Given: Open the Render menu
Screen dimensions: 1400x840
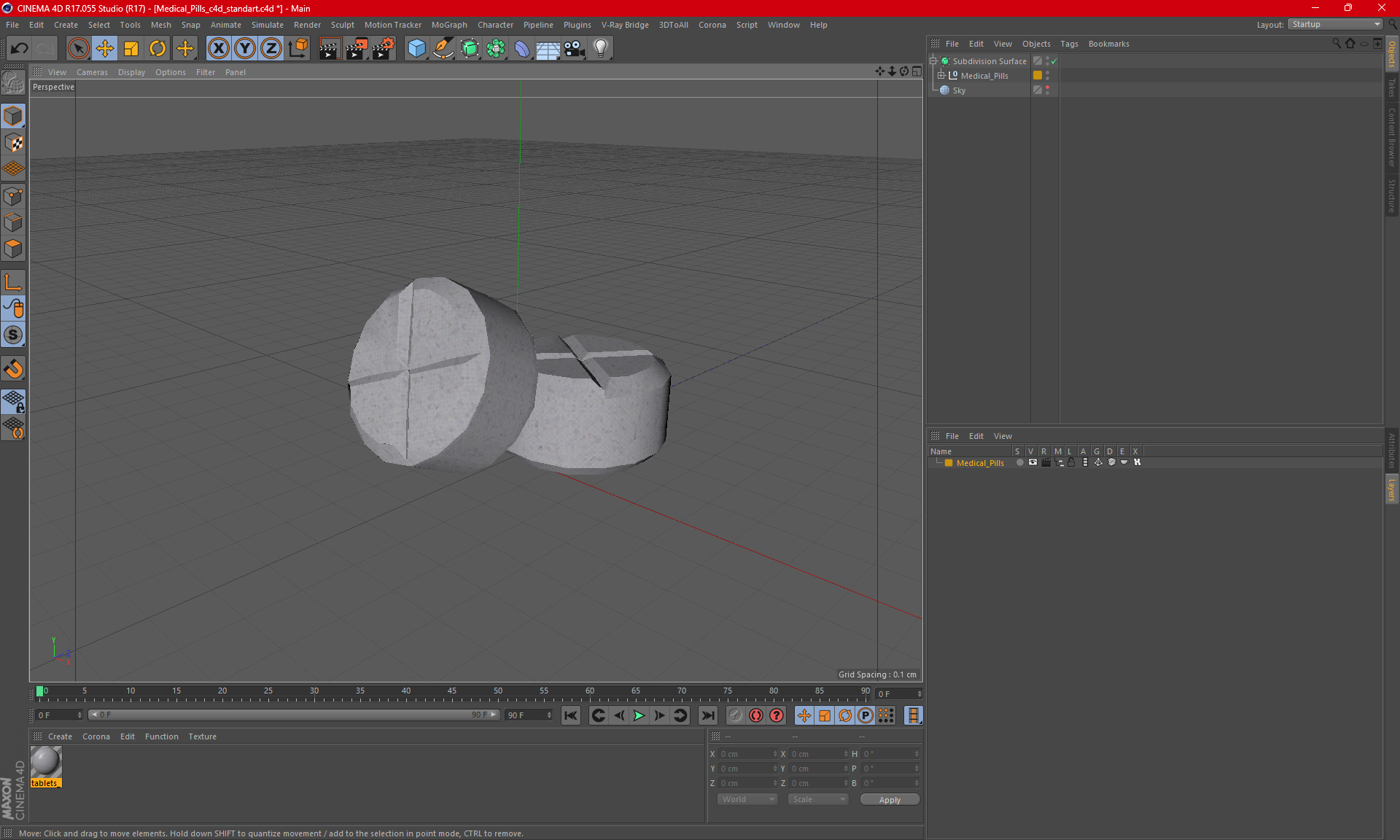Looking at the screenshot, I should pos(307,25).
